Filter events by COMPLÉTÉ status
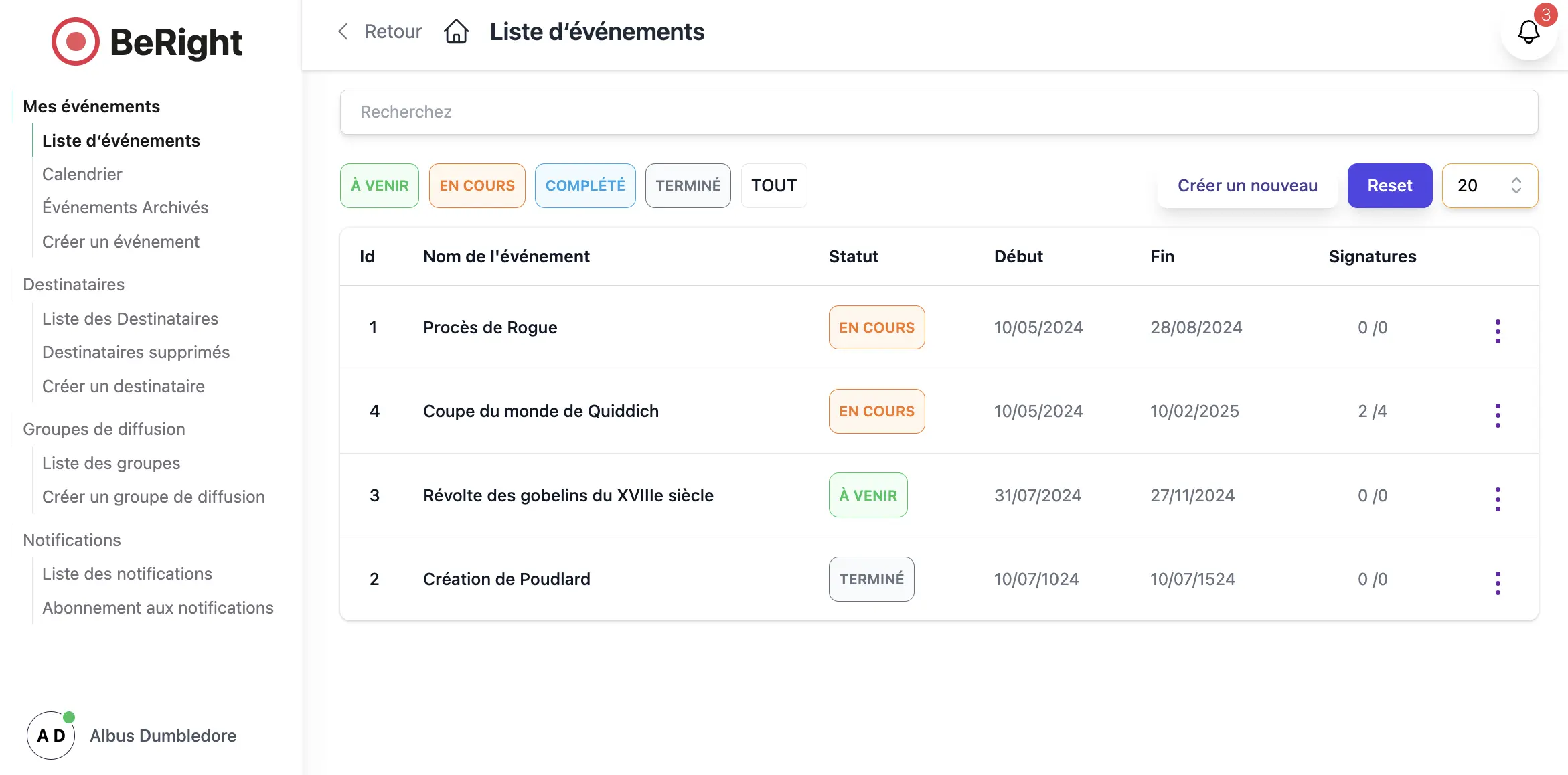This screenshot has width=1568, height=775. pyautogui.click(x=585, y=185)
